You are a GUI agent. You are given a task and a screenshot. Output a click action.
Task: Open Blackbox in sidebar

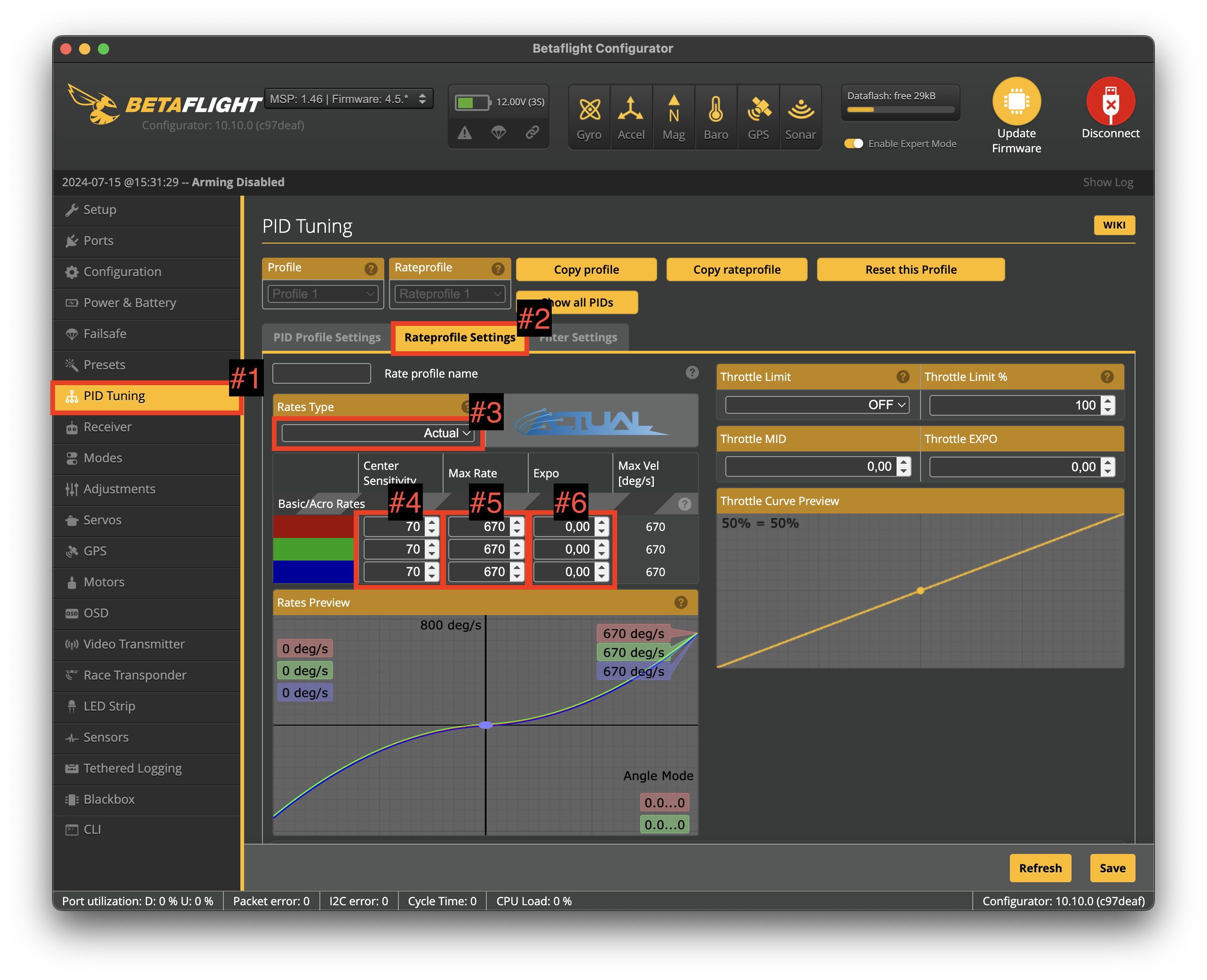click(x=147, y=799)
